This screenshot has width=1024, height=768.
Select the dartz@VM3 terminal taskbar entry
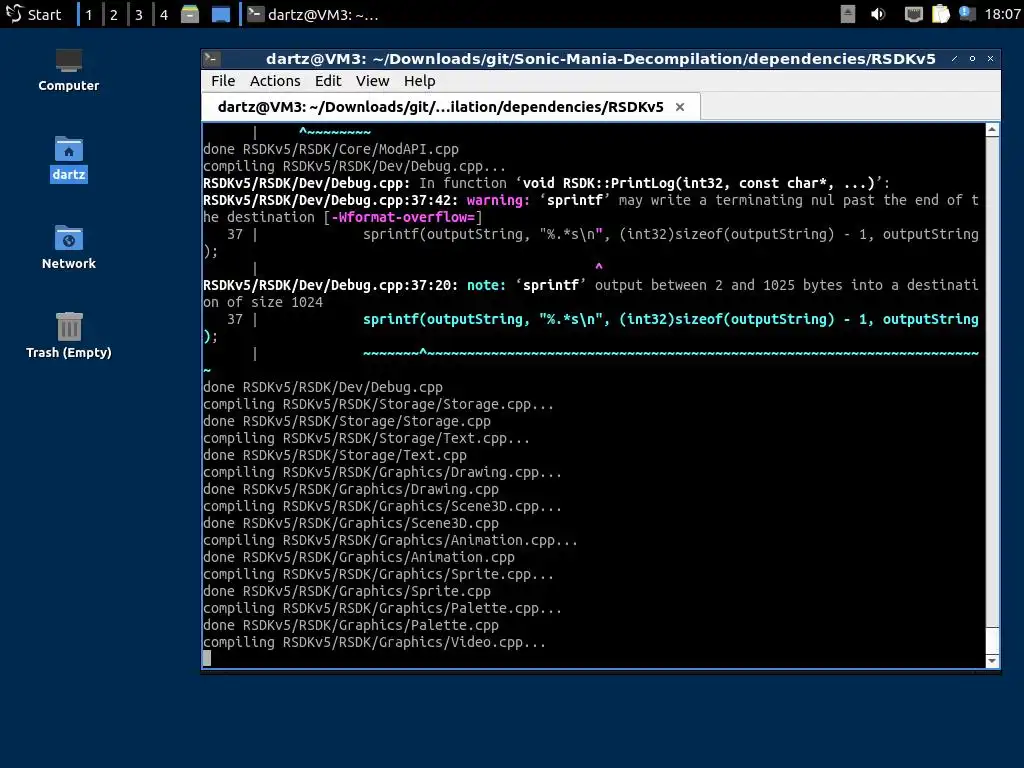(313, 14)
